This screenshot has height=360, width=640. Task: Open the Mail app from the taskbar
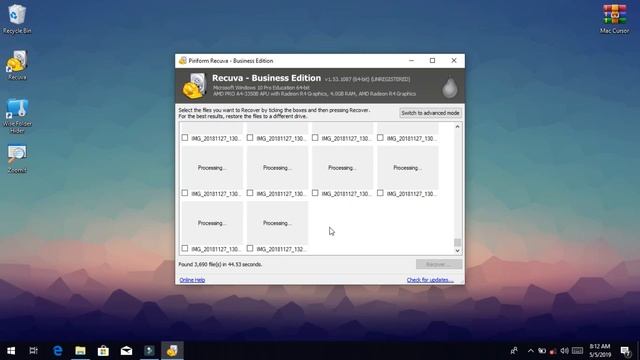pyautogui.click(x=126, y=351)
